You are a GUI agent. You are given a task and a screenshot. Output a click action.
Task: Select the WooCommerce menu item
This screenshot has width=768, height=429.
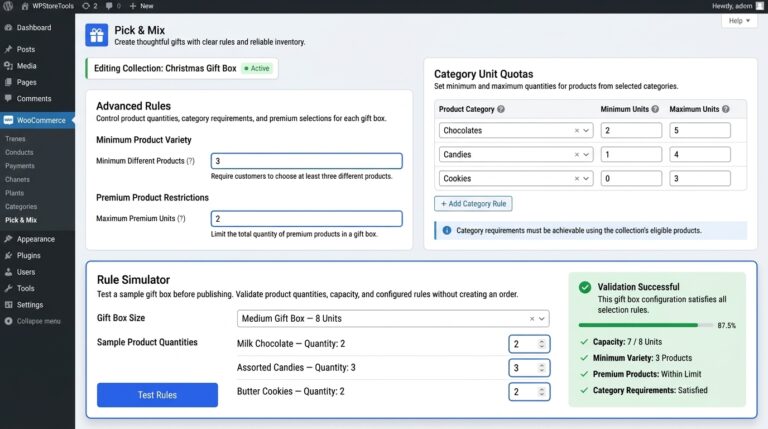[x=37, y=120]
